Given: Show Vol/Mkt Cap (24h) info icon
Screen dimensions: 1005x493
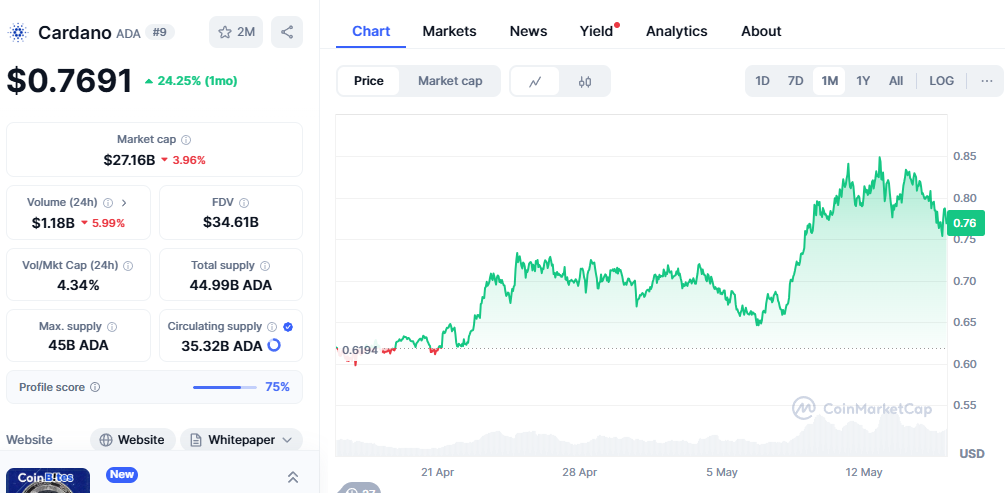Looking at the screenshot, I should [x=128, y=265].
